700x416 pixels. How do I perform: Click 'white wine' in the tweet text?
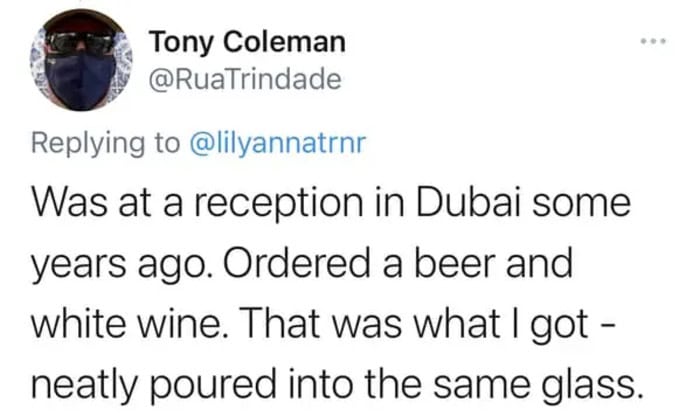pyautogui.click(x=128, y=324)
